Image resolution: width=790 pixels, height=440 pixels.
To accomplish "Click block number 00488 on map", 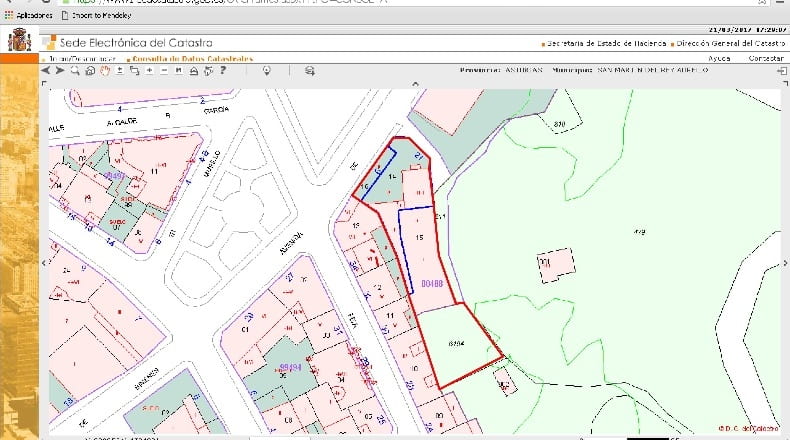I will [x=432, y=284].
